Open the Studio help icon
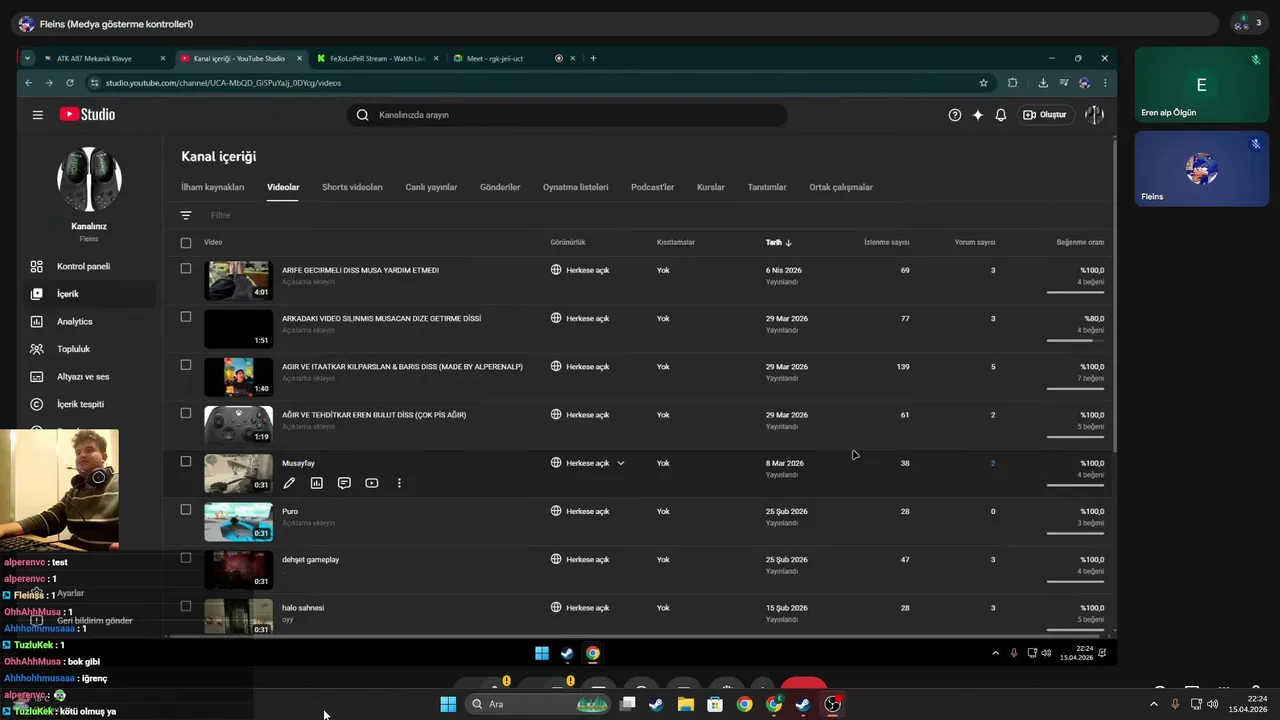The image size is (1280, 720). click(x=955, y=115)
